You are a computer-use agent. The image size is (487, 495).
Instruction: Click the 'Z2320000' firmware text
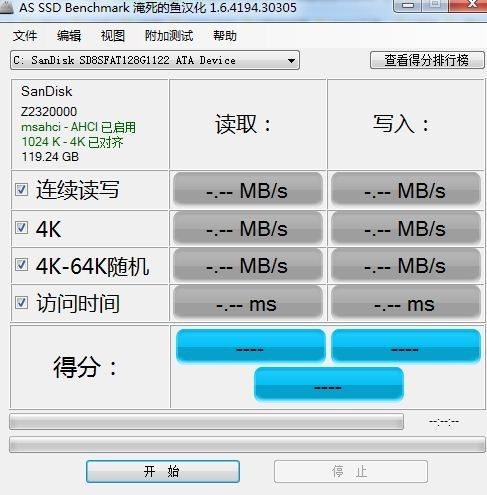[49, 112]
